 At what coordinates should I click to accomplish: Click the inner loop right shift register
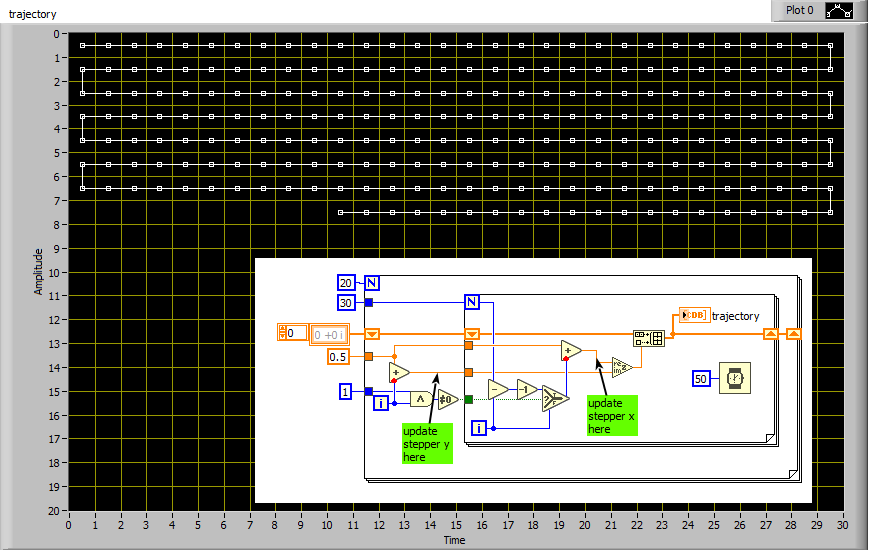point(771,334)
